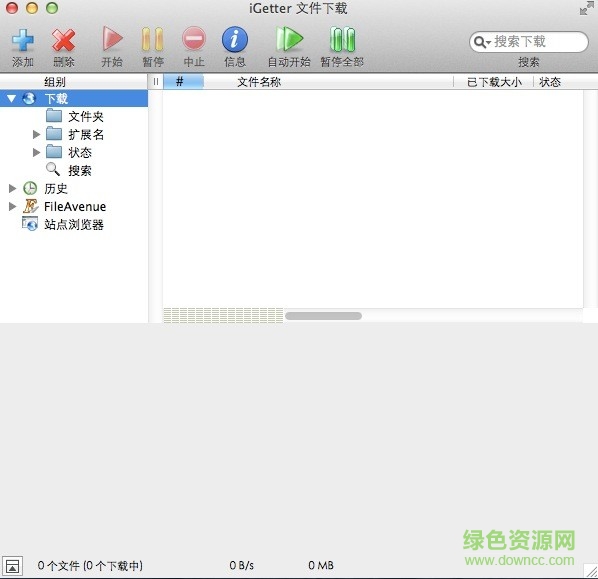The width and height of the screenshot is (598, 579).
Task: Open the 站点浏览器 site browser item
Action: pyautogui.click(x=63, y=224)
